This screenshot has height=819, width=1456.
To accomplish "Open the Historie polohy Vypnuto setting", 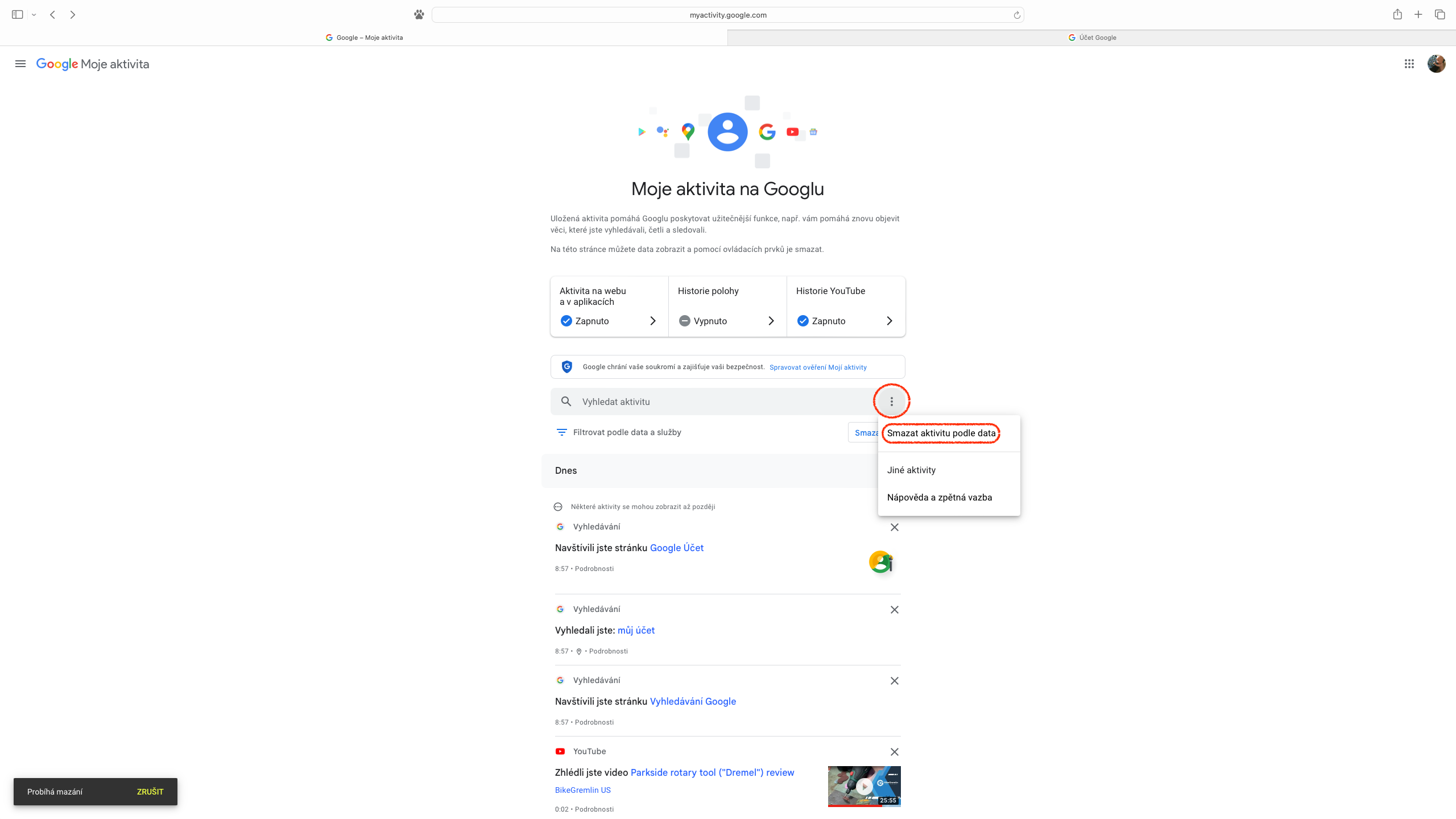I will (727, 307).
